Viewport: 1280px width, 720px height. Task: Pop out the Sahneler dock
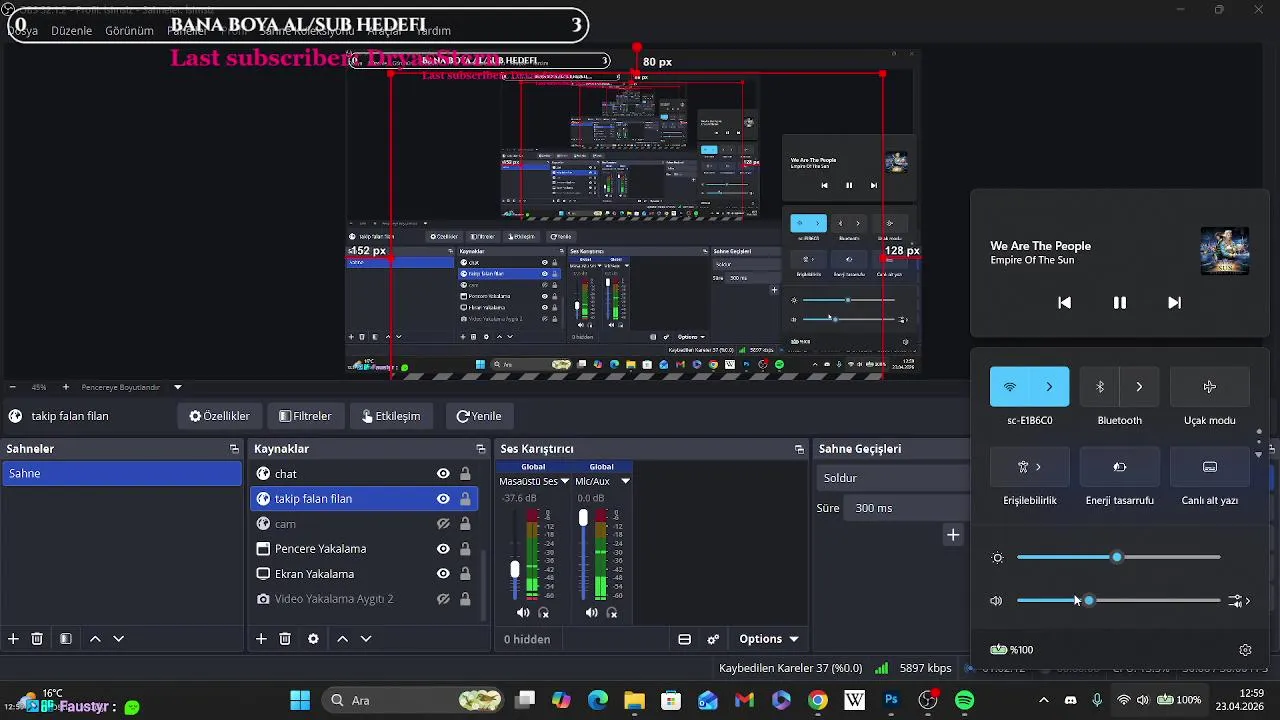coord(234,449)
